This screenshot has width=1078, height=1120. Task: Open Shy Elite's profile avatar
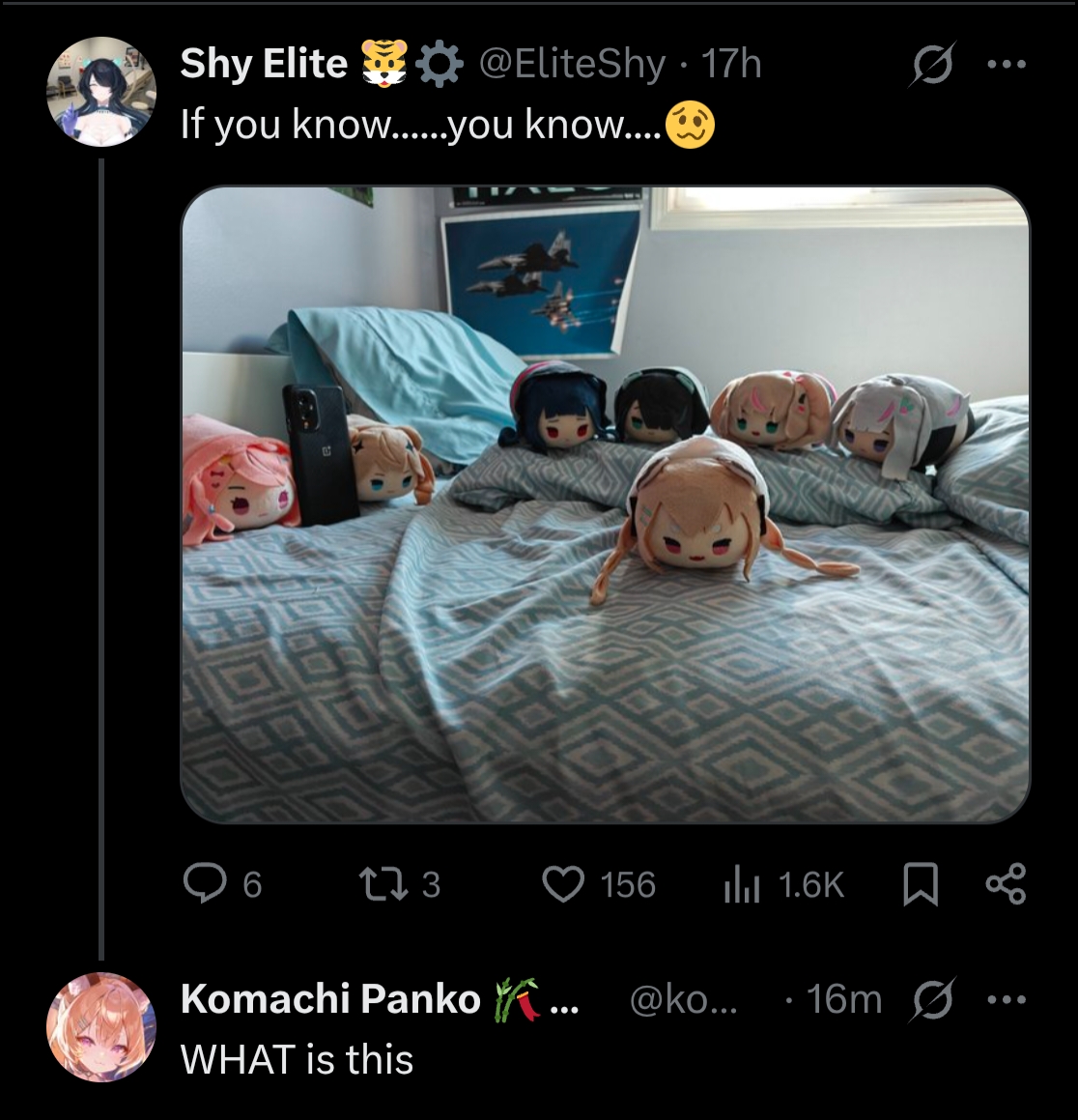coord(101,92)
